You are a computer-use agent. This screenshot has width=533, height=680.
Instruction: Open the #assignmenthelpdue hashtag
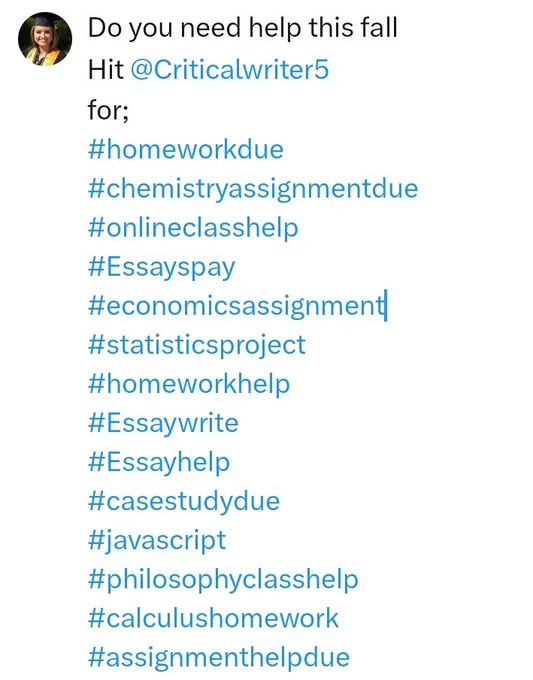(219, 658)
